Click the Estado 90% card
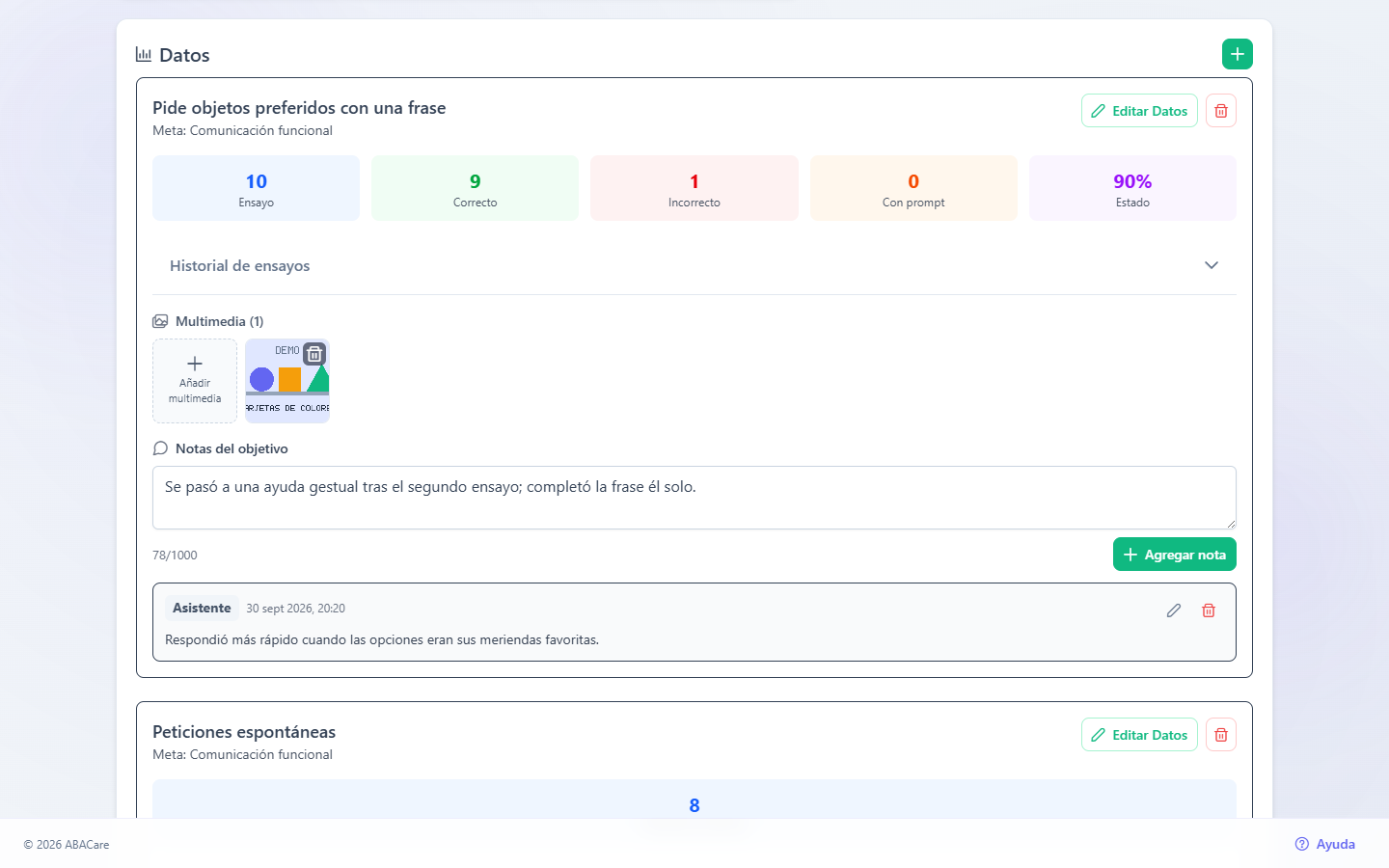 [x=1132, y=188]
